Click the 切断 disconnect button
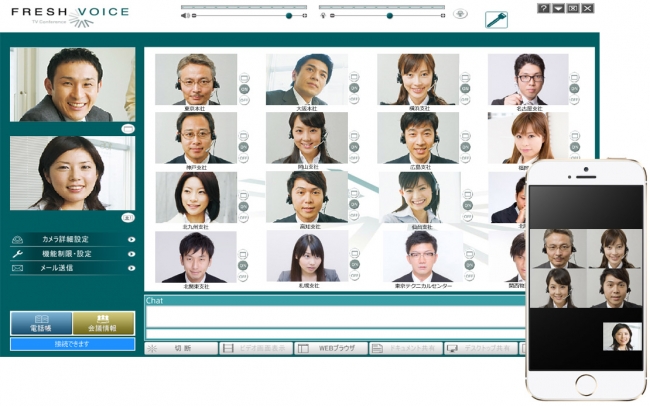The image size is (650, 406). (181, 348)
